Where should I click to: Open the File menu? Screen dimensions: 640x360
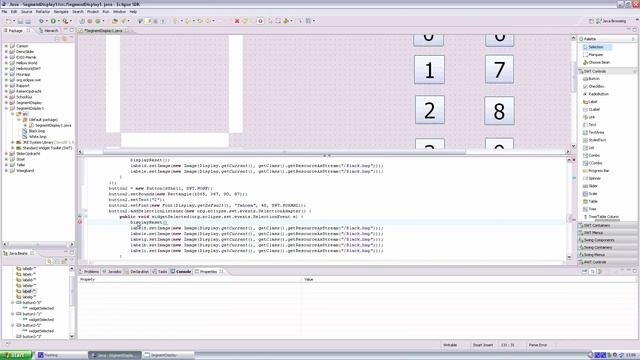pos(4,12)
